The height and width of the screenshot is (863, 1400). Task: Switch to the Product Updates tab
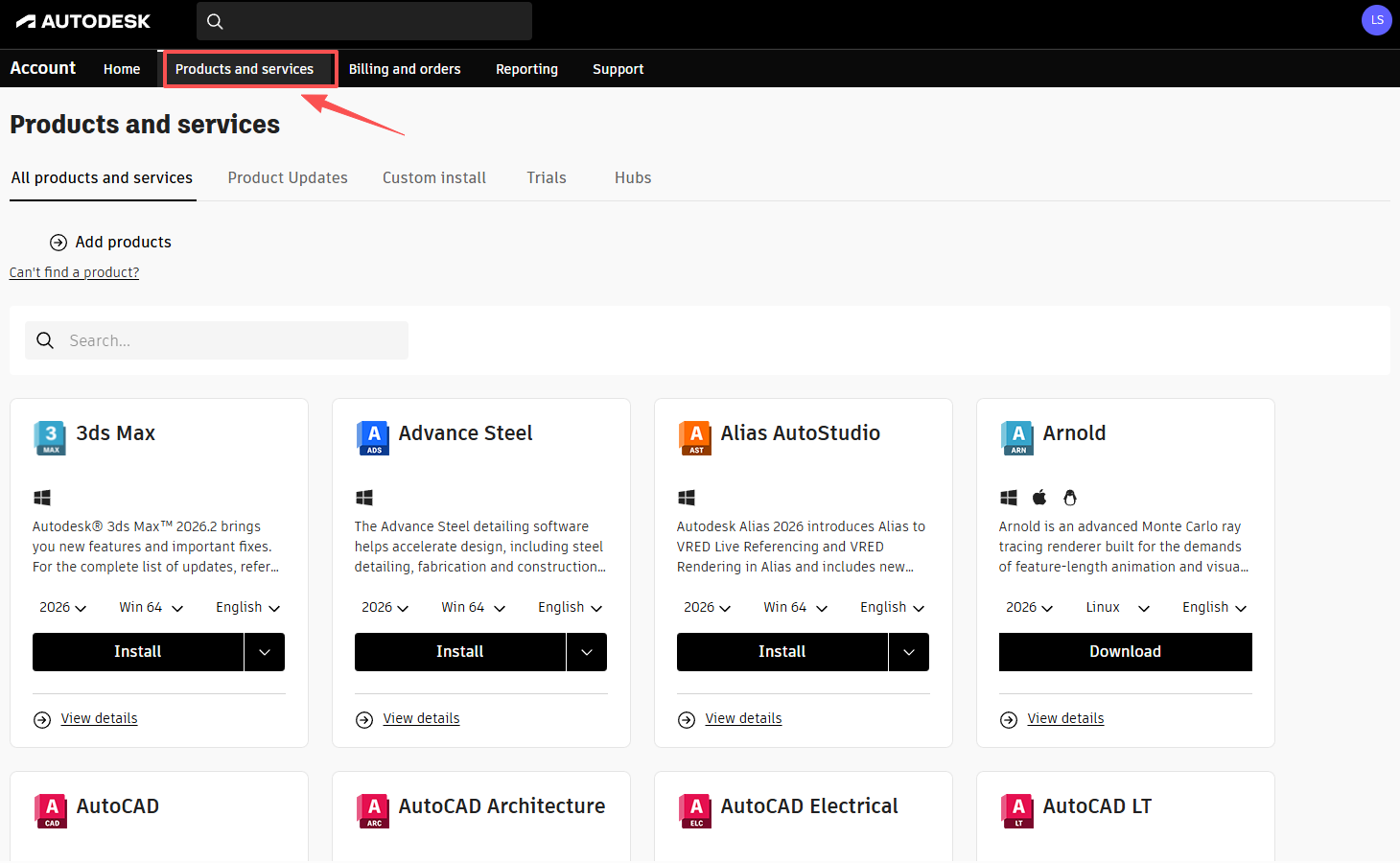[288, 178]
